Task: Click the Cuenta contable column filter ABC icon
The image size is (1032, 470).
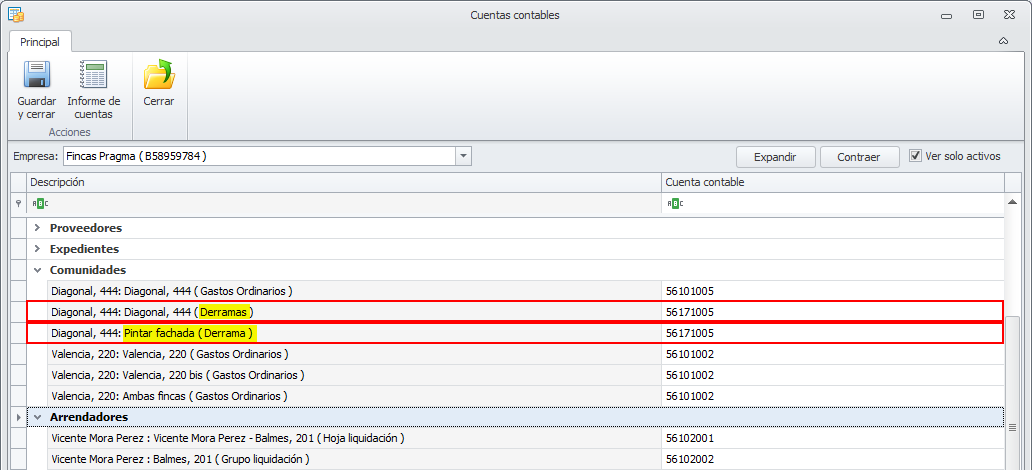Action: [675, 203]
